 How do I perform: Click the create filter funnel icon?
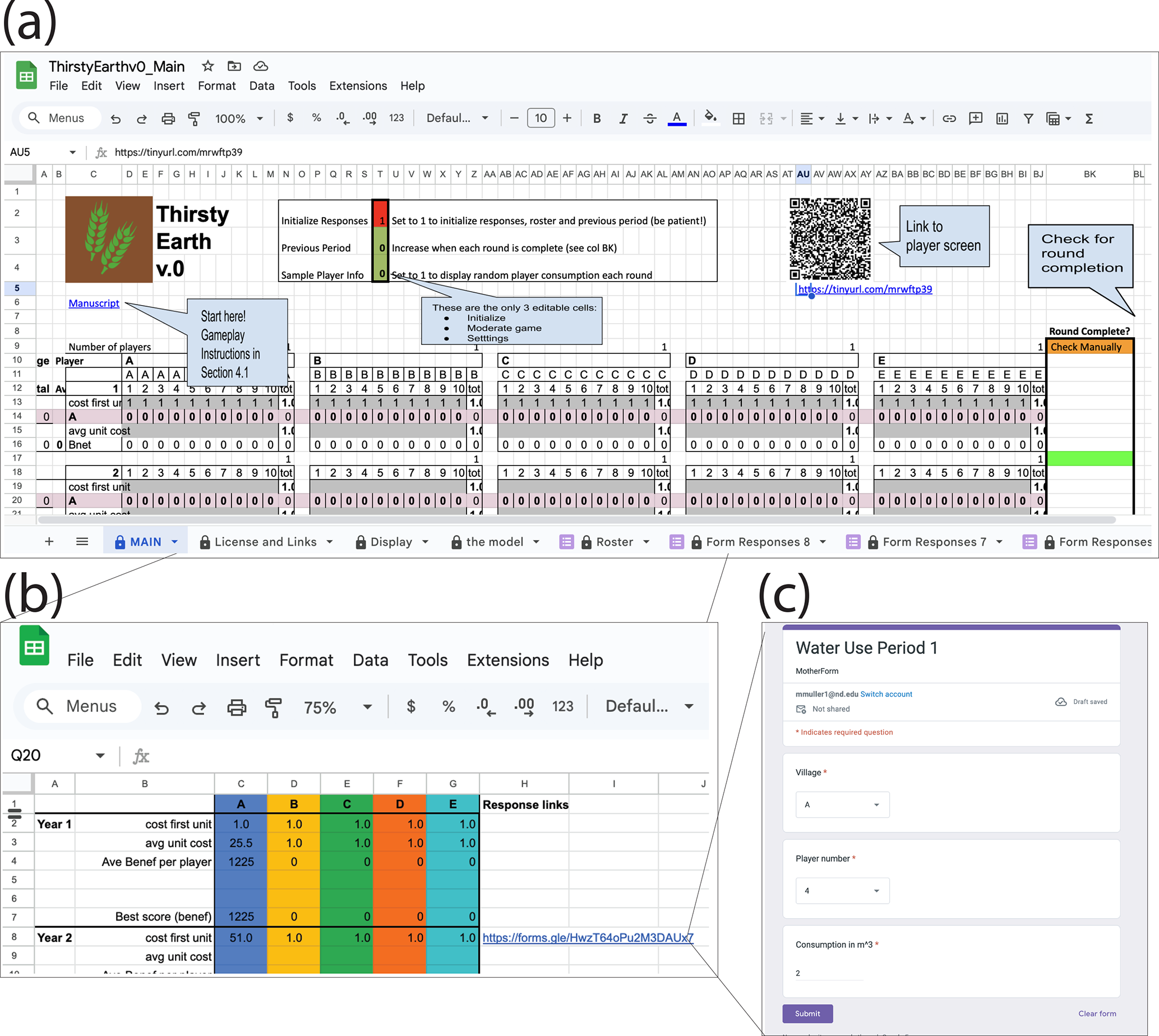coord(1028,118)
